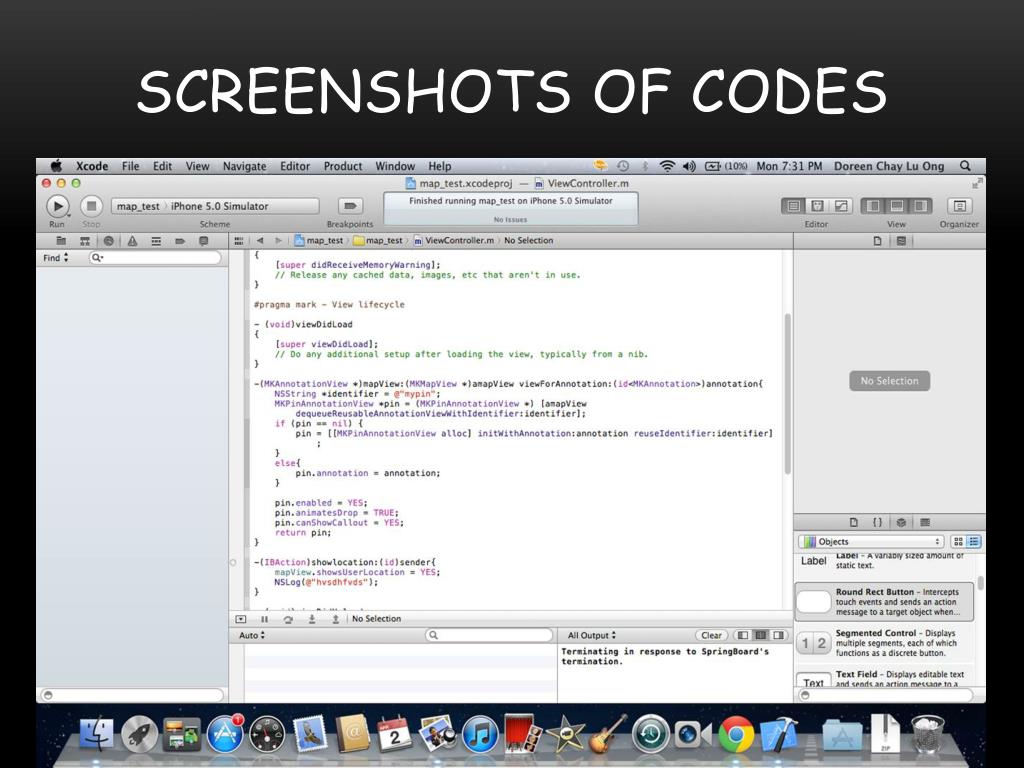Select the Label object in the library

[x=884, y=561]
